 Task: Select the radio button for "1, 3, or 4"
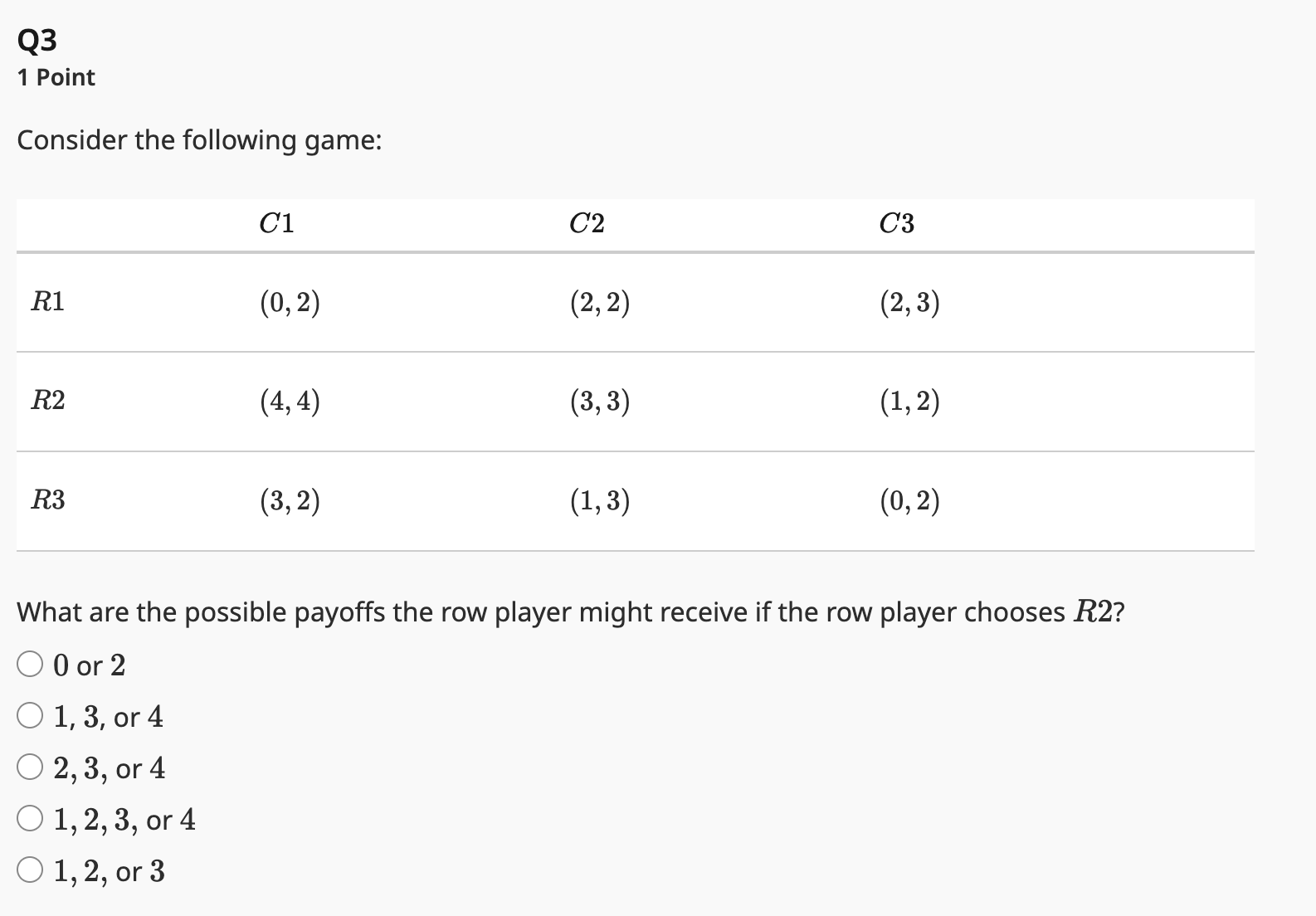(30, 715)
